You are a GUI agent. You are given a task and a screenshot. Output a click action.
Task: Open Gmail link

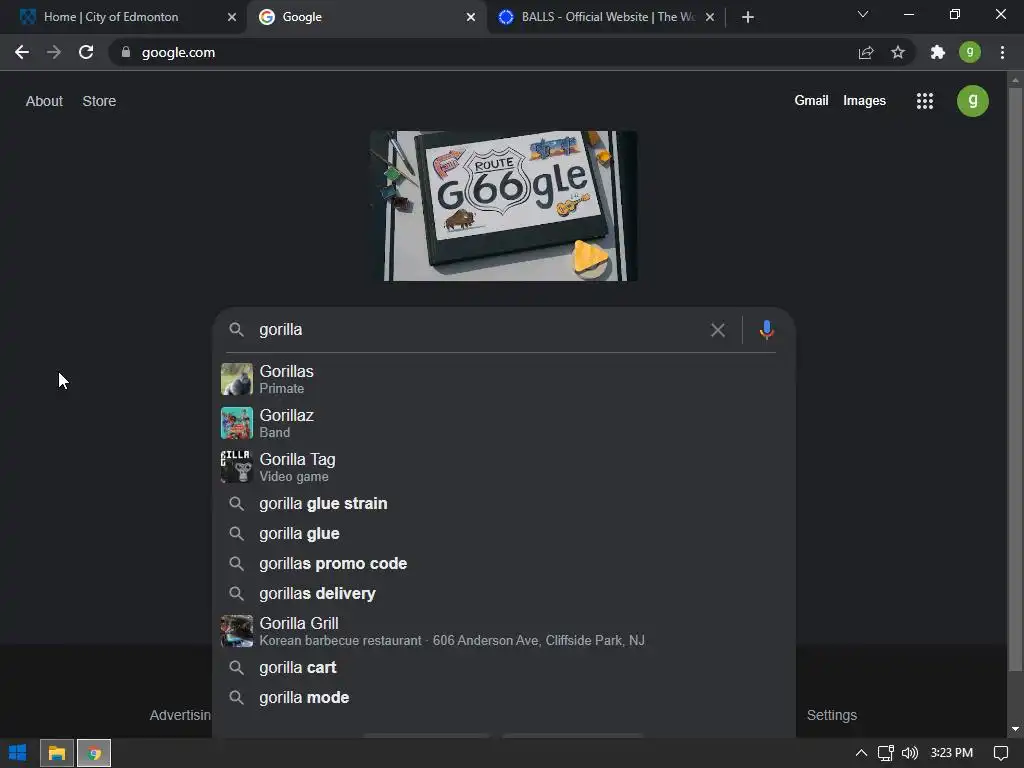tap(811, 101)
